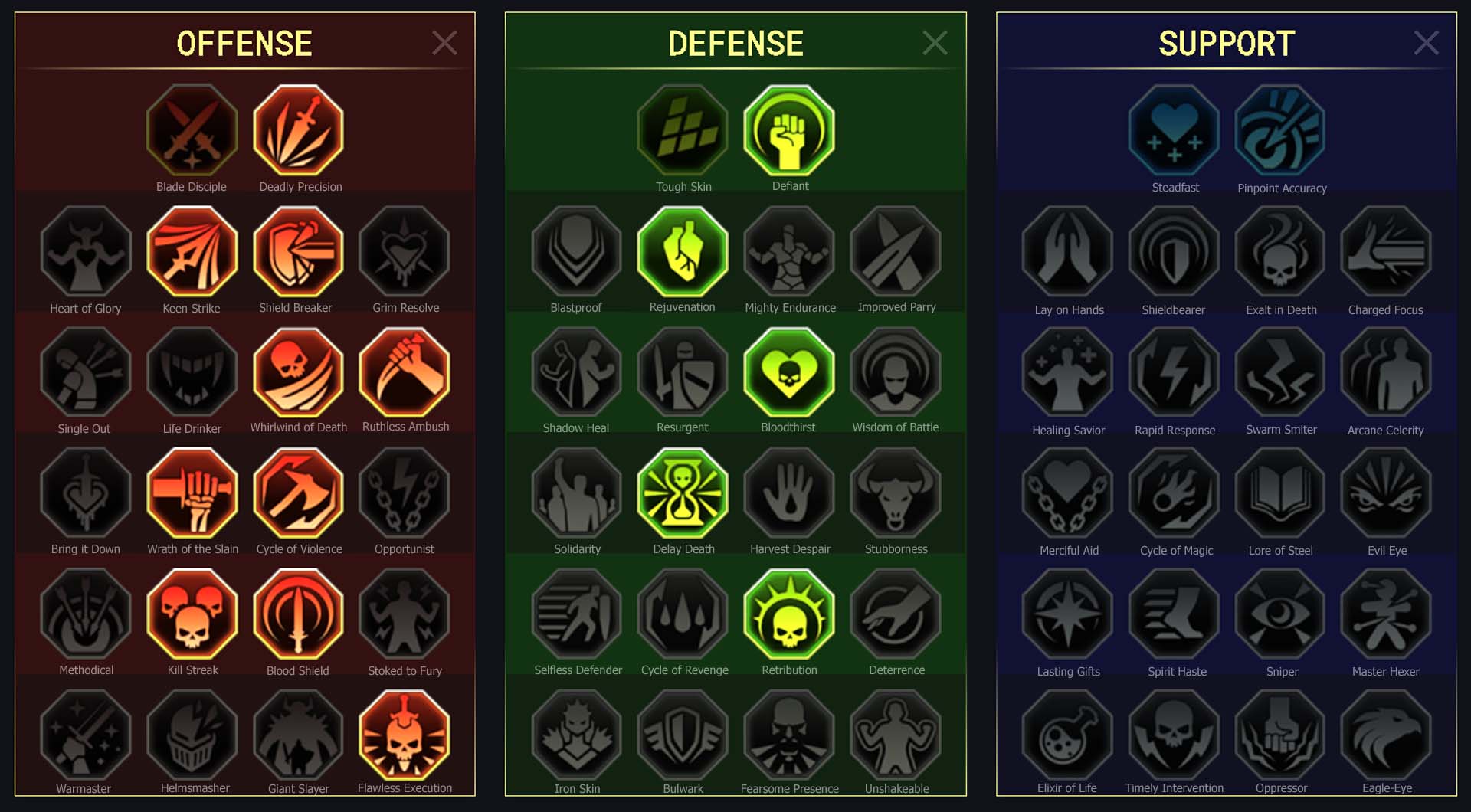Choose the Bloodthirst mastery icon
The image size is (1471, 812).
click(x=789, y=372)
